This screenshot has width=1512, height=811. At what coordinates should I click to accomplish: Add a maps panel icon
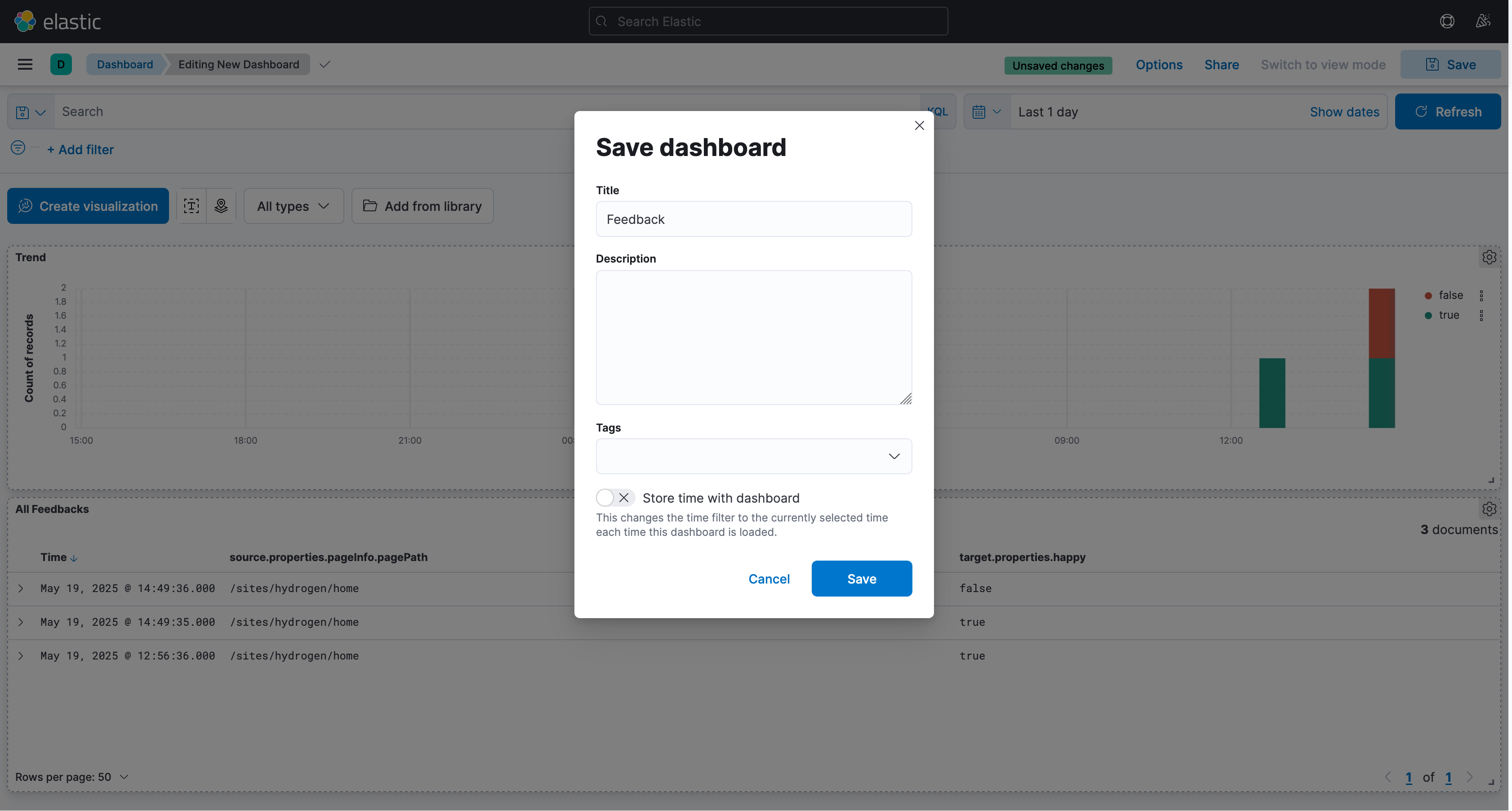221,206
